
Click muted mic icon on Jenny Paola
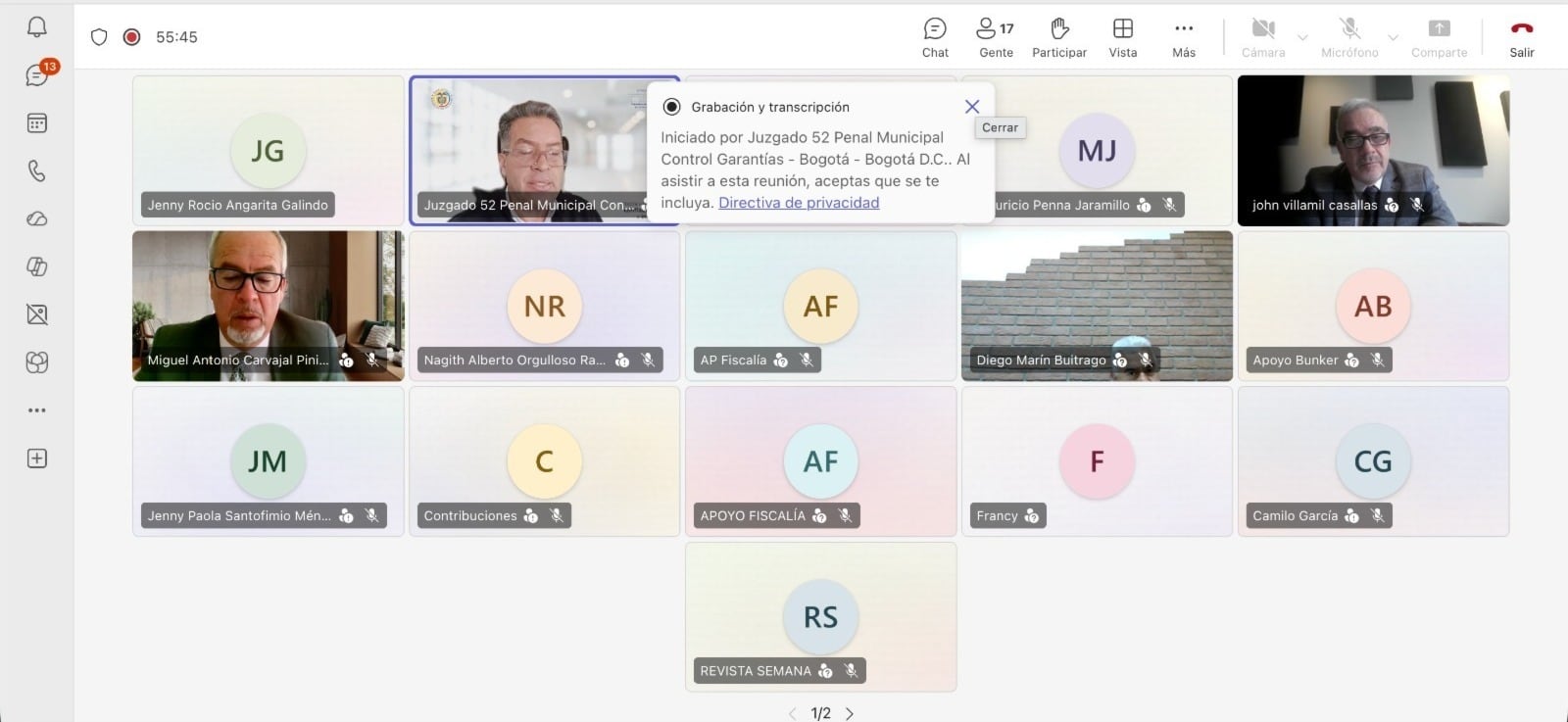371,515
